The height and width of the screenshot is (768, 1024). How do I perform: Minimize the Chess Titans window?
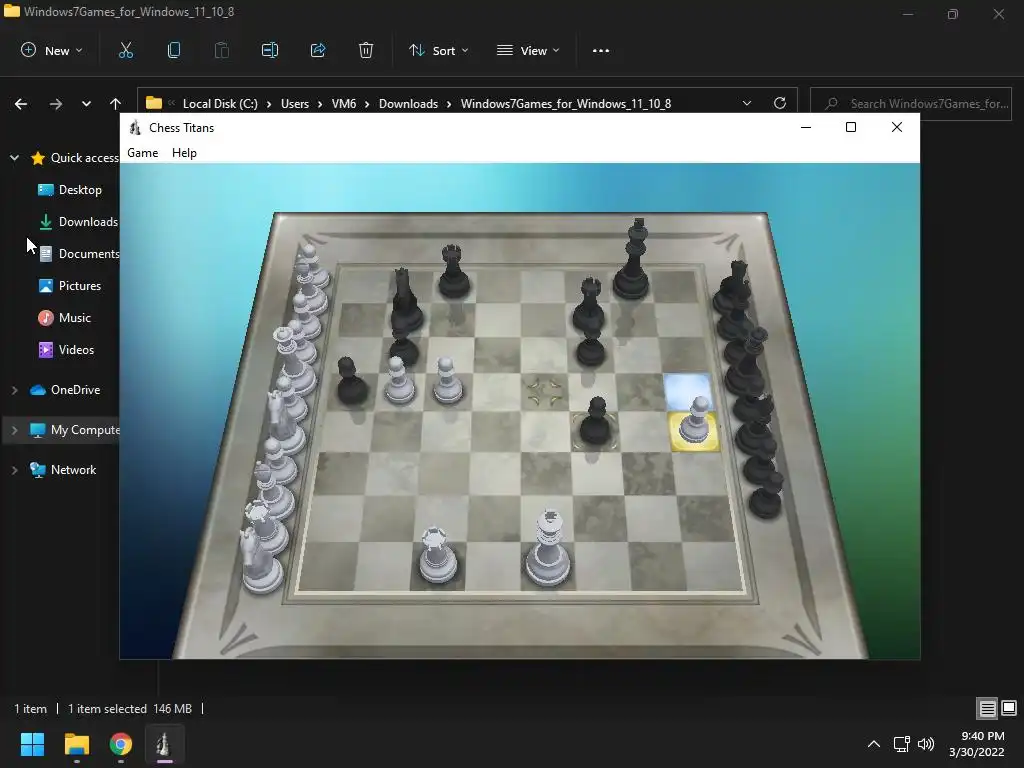(x=806, y=127)
